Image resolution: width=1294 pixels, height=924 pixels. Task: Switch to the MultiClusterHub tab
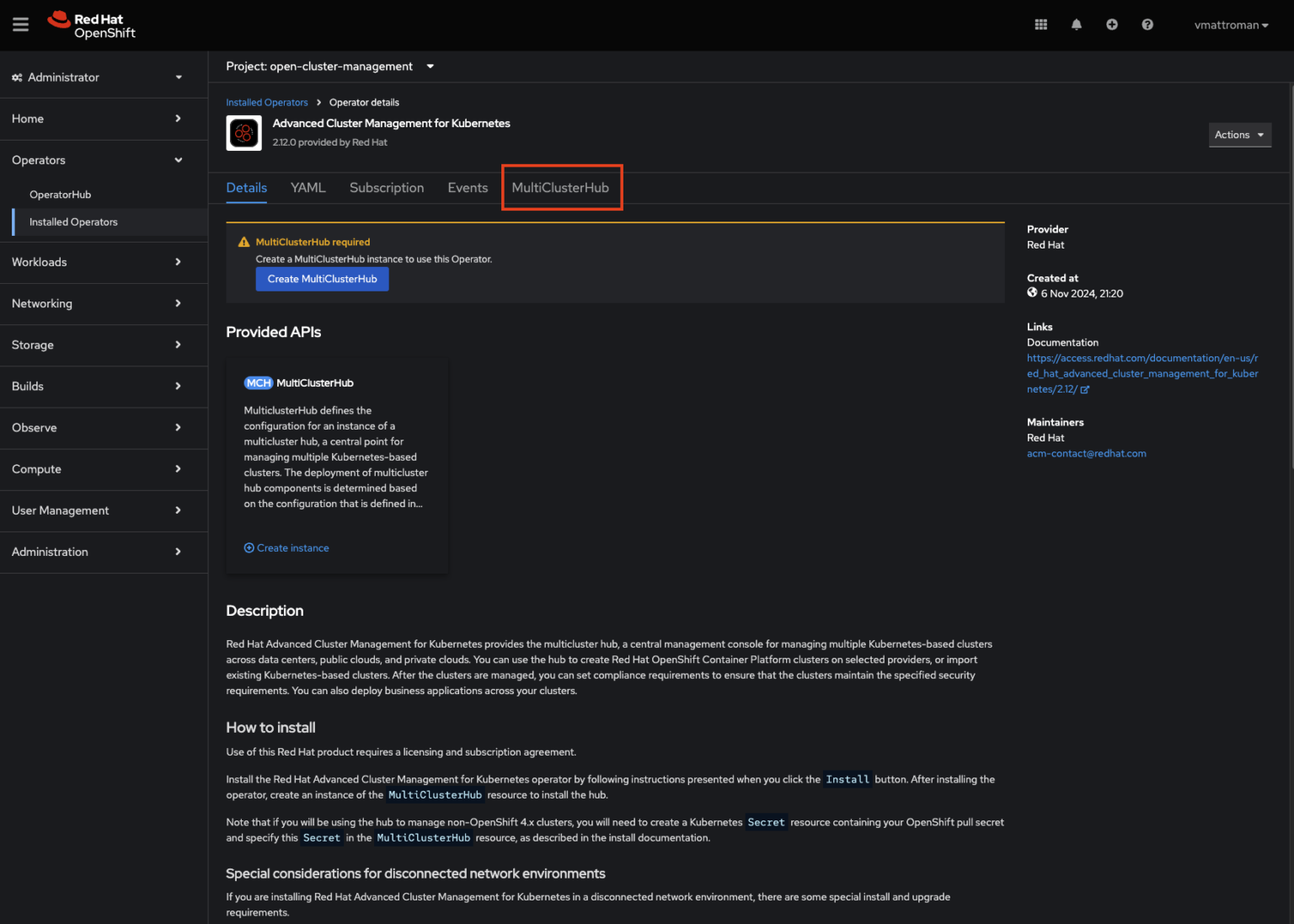tap(560, 188)
